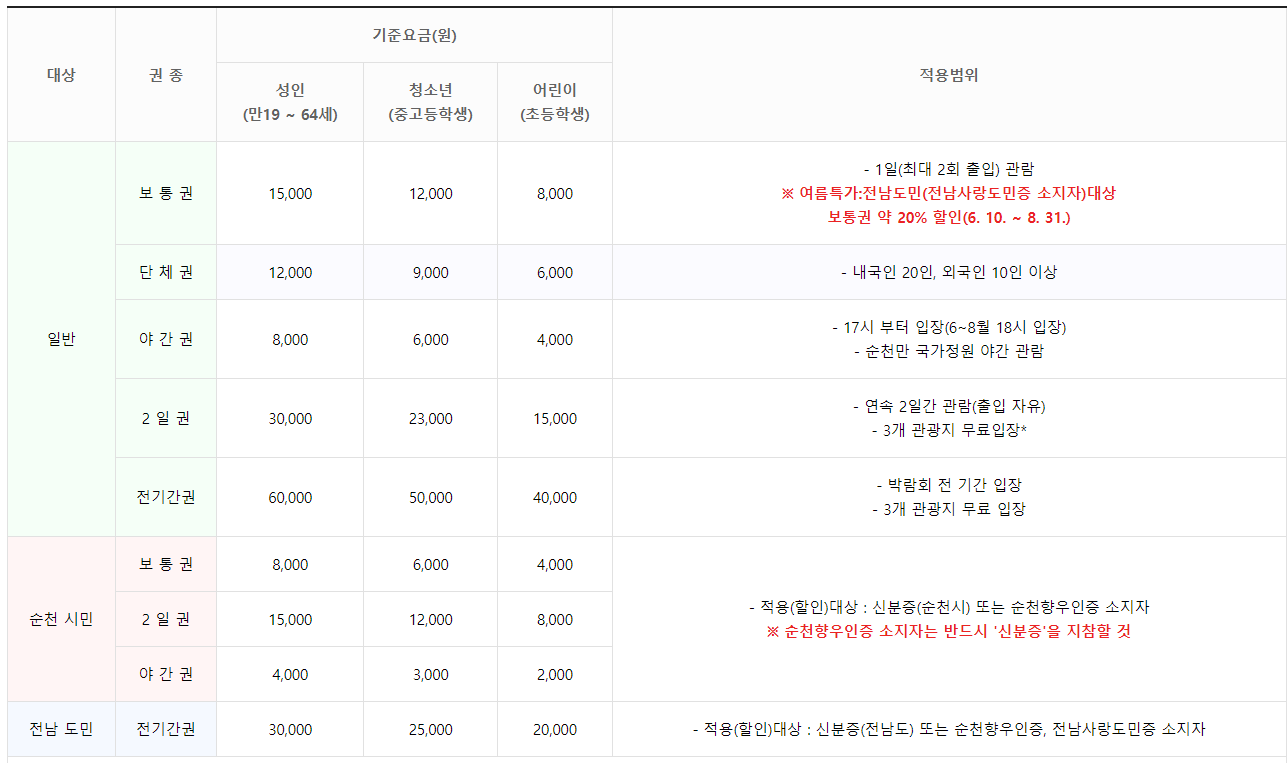Image resolution: width=1287 pixels, height=763 pixels.
Task: Click '연속 2일간 관람(출입 자유)' text
Action: click(949, 406)
